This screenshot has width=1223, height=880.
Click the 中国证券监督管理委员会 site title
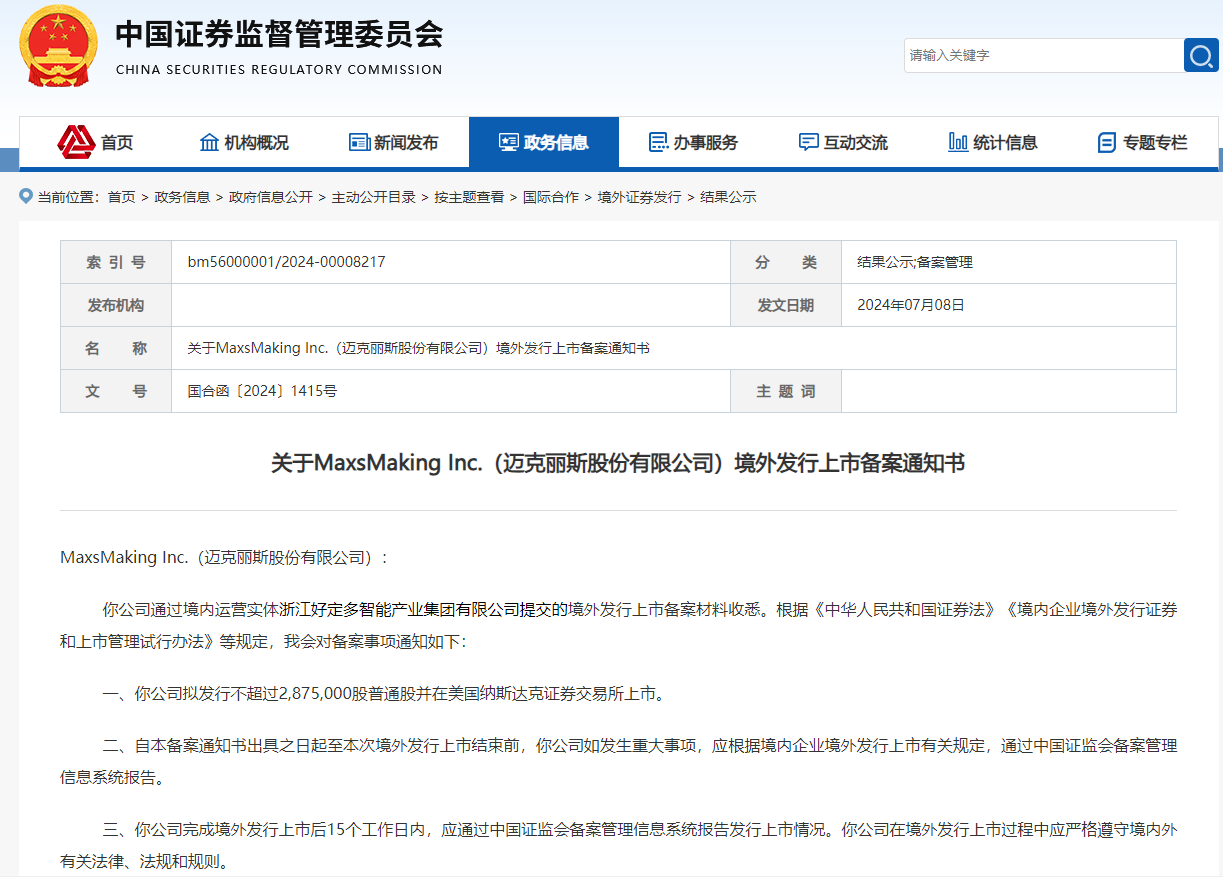[279, 35]
